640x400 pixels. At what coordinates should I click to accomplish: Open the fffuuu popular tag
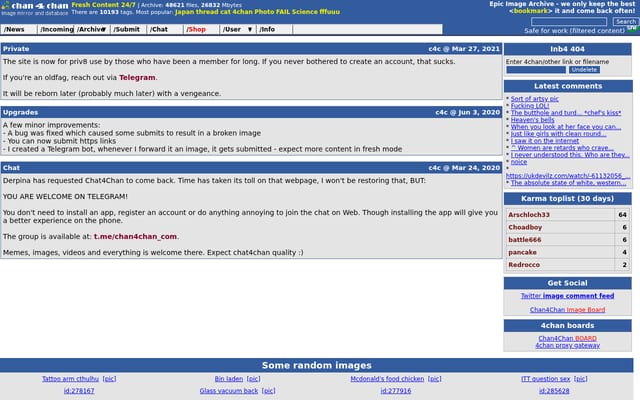[x=330, y=12]
